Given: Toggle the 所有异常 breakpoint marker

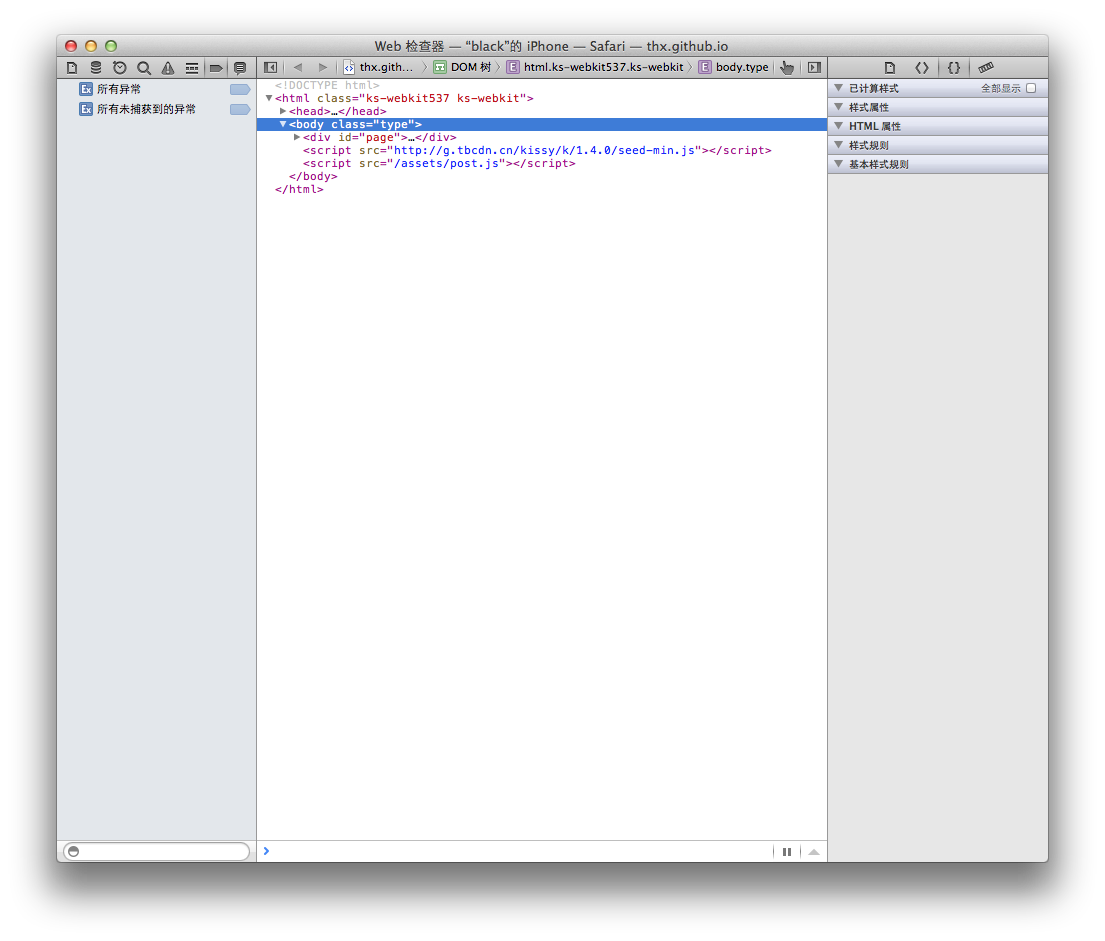Looking at the screenshot, I should 240,90.
